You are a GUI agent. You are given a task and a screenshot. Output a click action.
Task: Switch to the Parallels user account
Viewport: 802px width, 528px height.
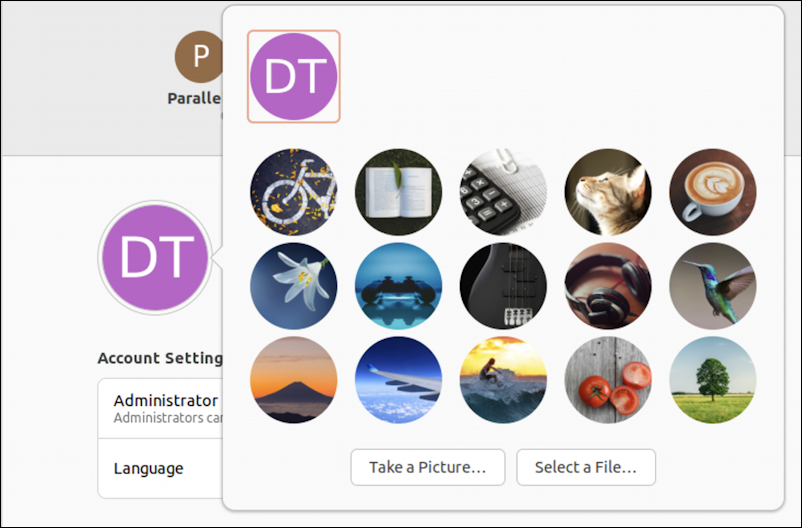tap(199, 68)
